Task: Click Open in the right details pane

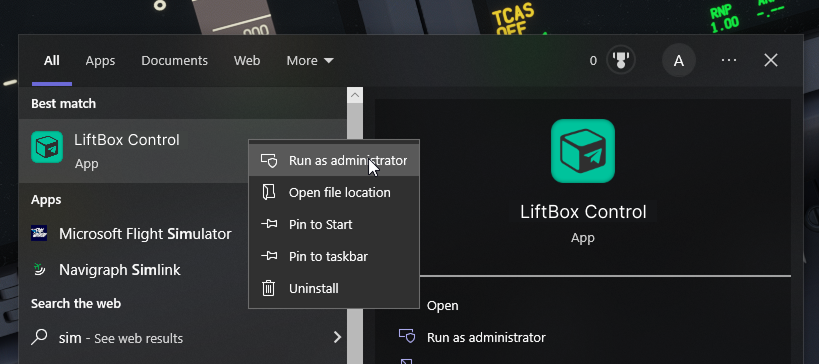Action: tap(442, 306)
